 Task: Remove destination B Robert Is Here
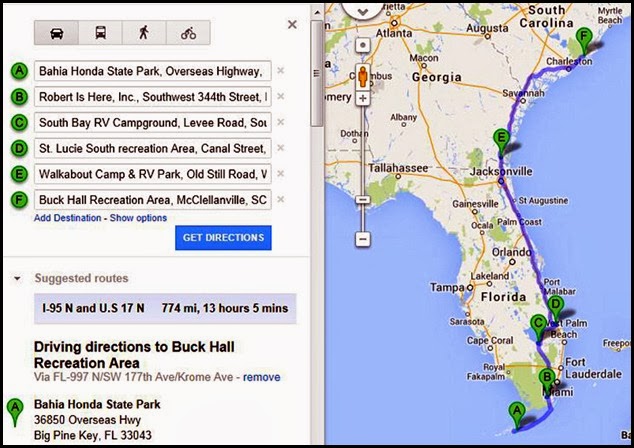tap(280, 96)
